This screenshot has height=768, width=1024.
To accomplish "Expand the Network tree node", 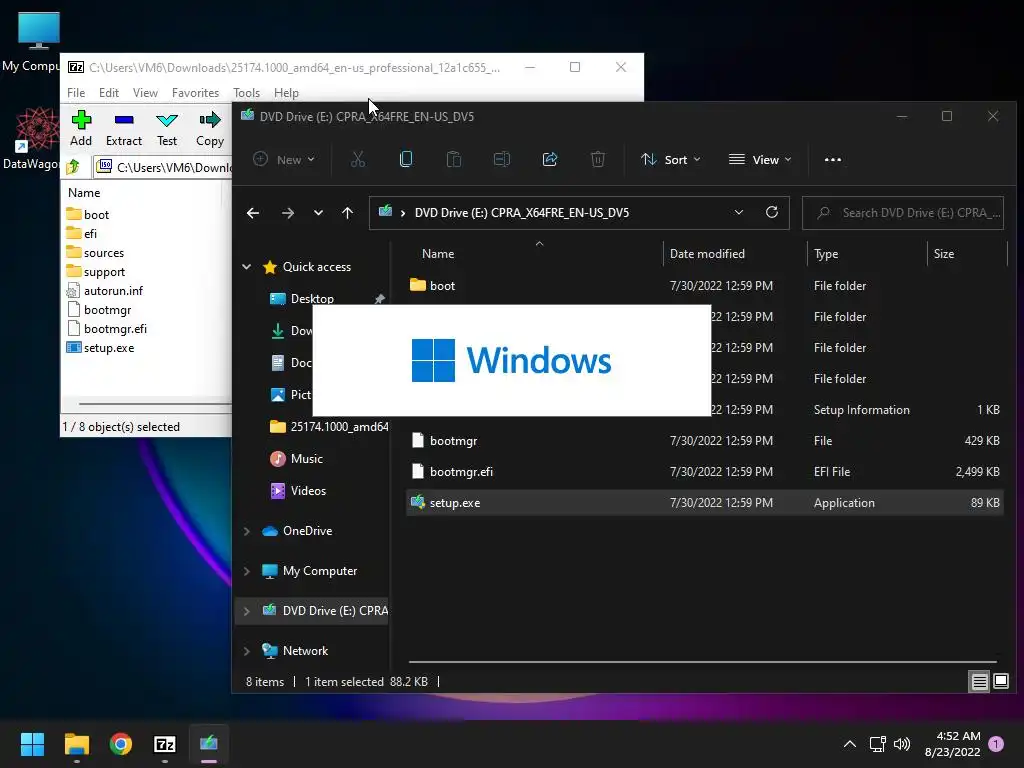I will coord(247,651).
